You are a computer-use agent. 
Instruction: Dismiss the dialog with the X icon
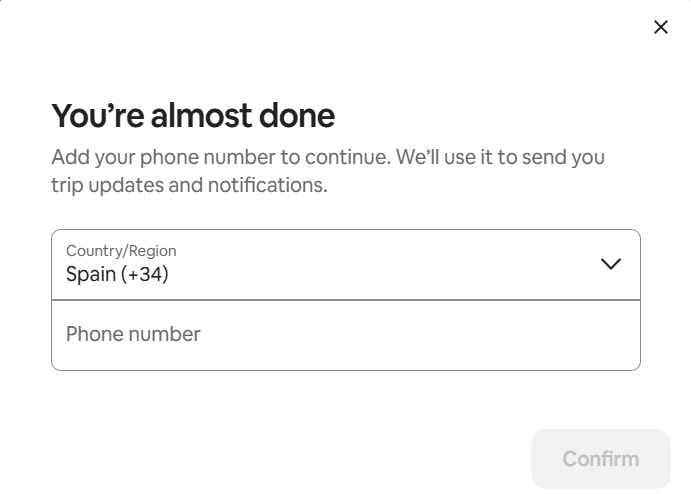(660, 27)
